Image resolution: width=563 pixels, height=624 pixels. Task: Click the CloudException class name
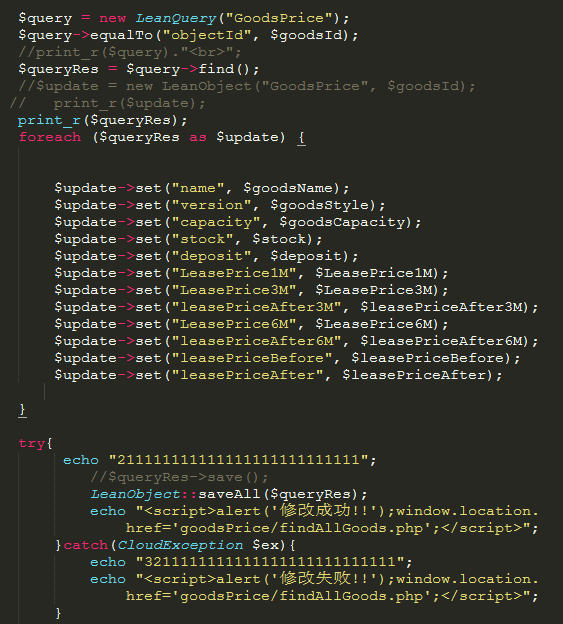(x=180, y=545)
